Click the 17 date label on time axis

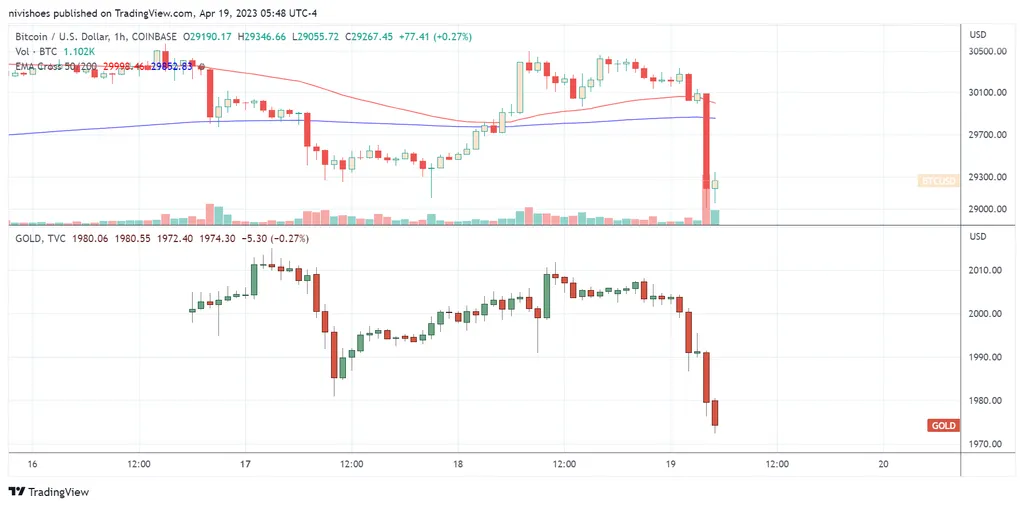tap(245, 464)
